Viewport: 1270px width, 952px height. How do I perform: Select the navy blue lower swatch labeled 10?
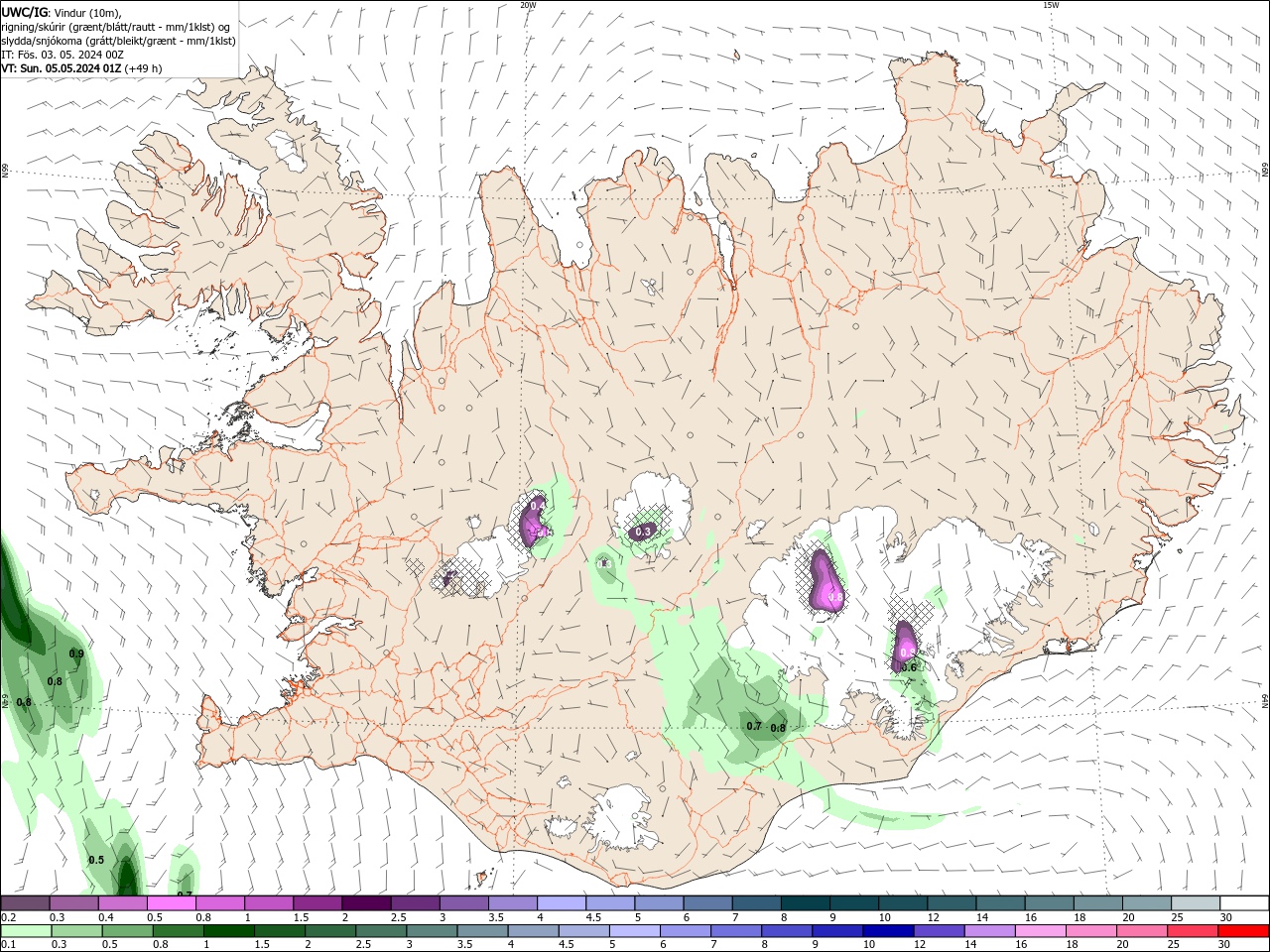(887, 931)
